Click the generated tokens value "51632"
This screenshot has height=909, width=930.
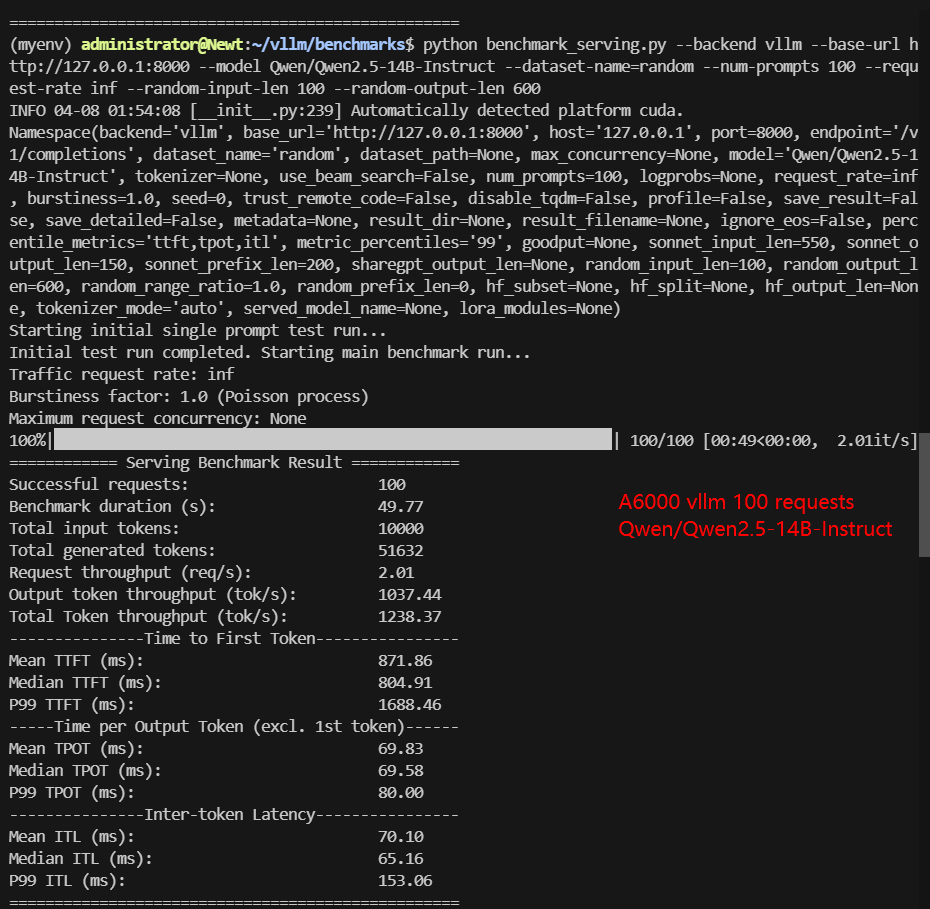tap(400, 551)
